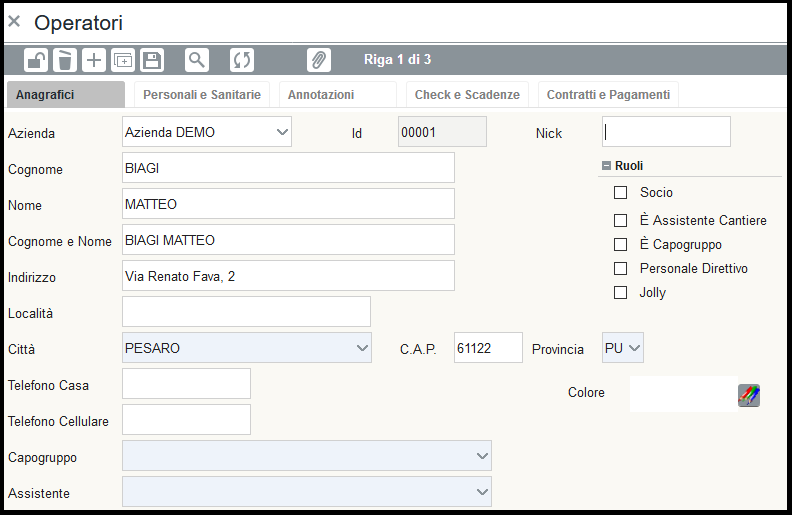The width and height of the screenshot is (792, 516).
Task: Expand the Città dropdown list
Action: pos(362,348)
